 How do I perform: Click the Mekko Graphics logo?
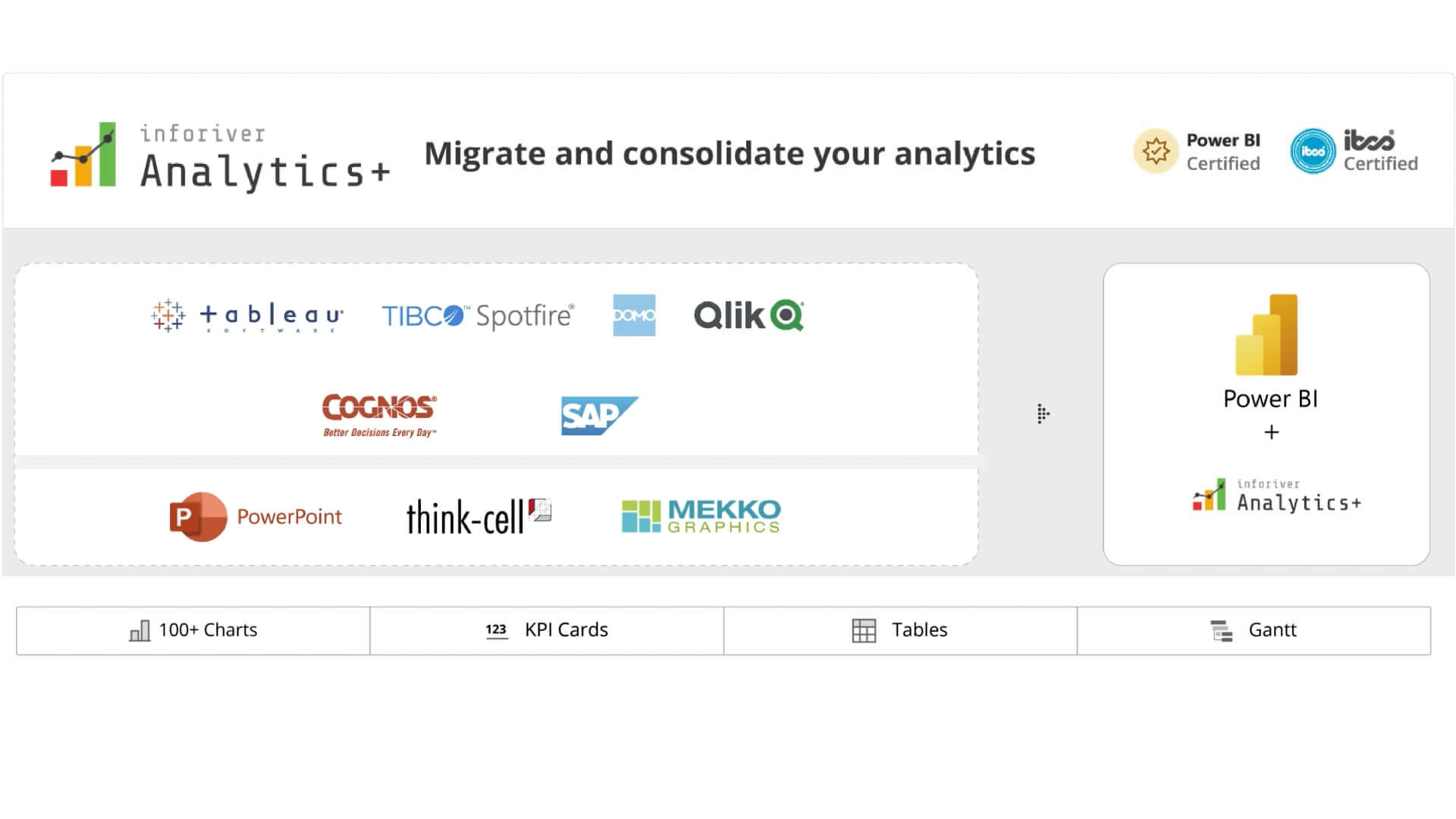coord(701,516)
